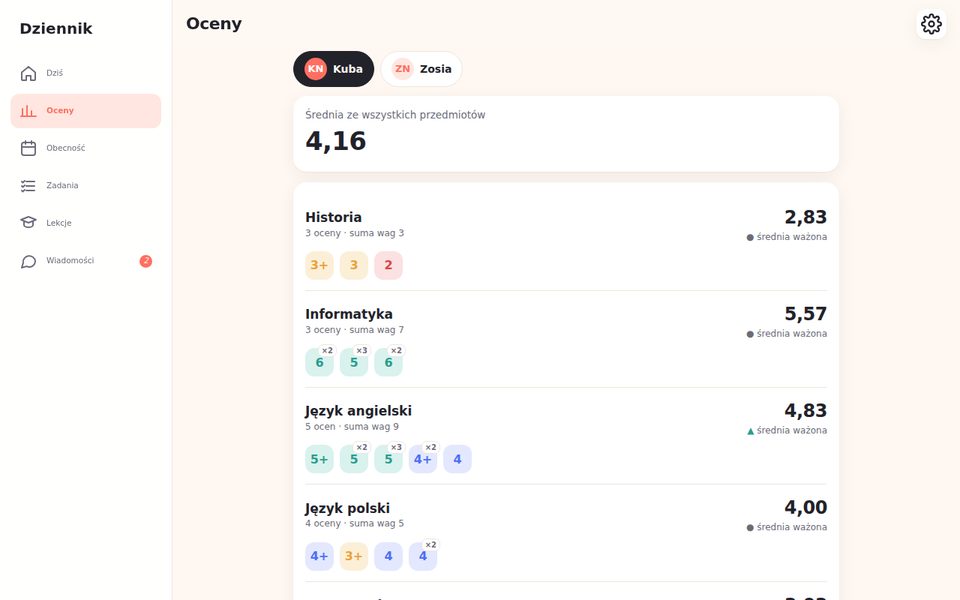Image resolution: width=960 pixels, height=600 pixels.
Task: Click the Historia subject heading
Action: click(x=334, y=217)
